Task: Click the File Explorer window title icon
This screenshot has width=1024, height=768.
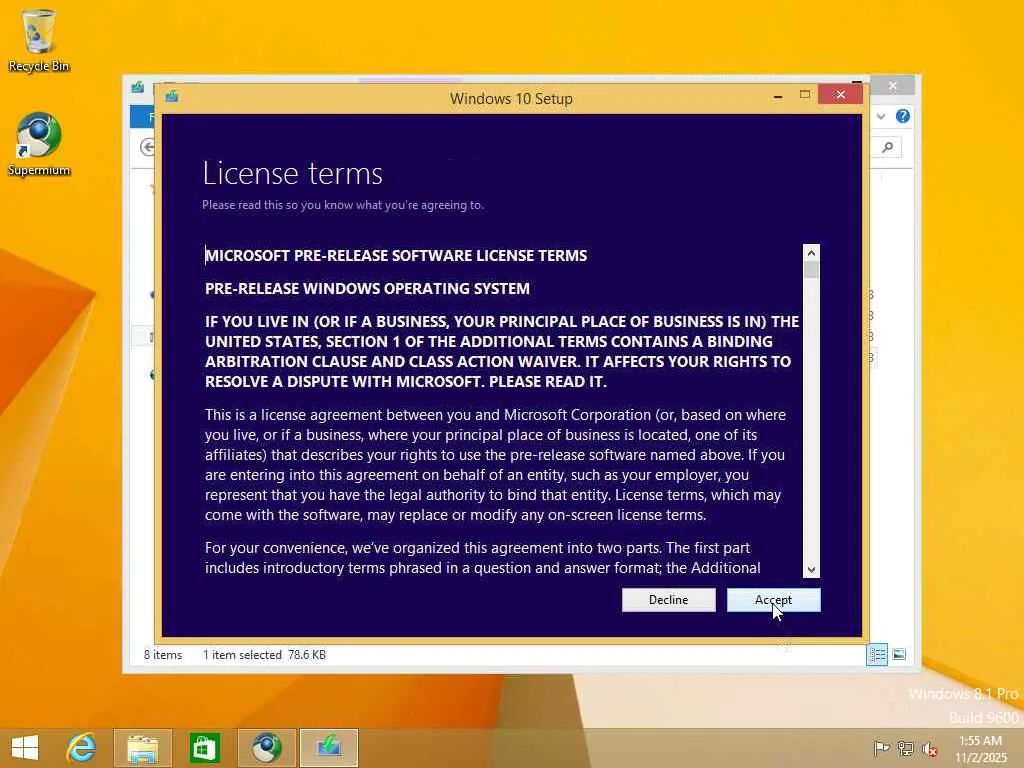Action: (x=138, y=87)
